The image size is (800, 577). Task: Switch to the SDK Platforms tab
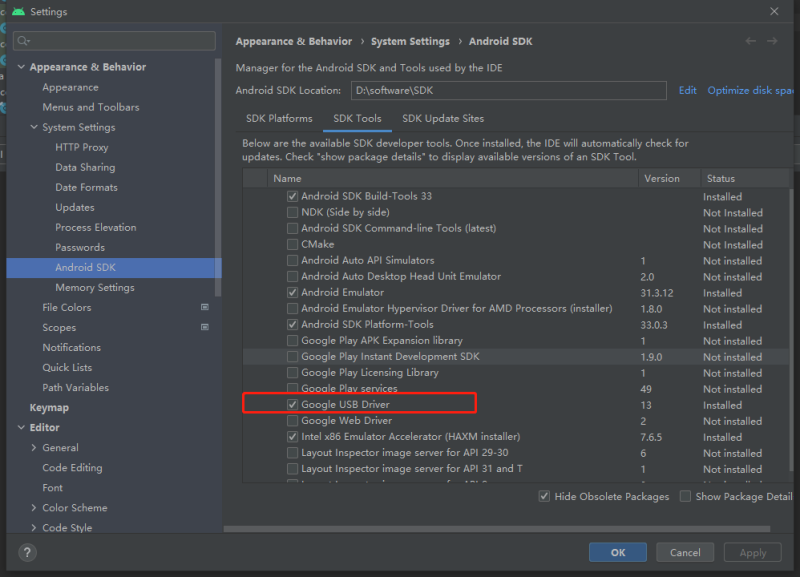point(279,118)
